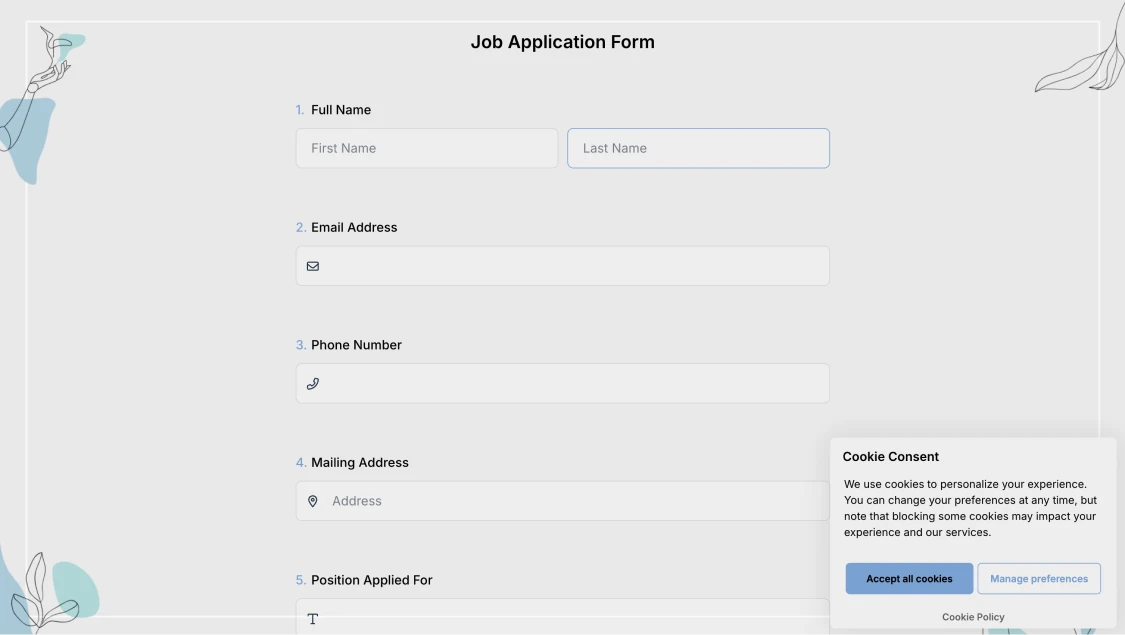Click the Email Address question label
Screen dimensions: 1125x635
(353, 227)
